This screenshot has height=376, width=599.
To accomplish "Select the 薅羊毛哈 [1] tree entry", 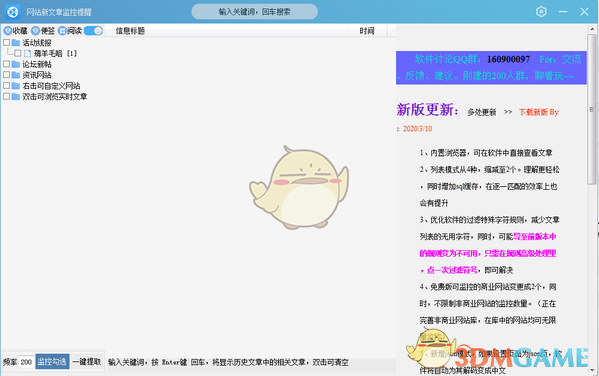I will coord(55,53).
